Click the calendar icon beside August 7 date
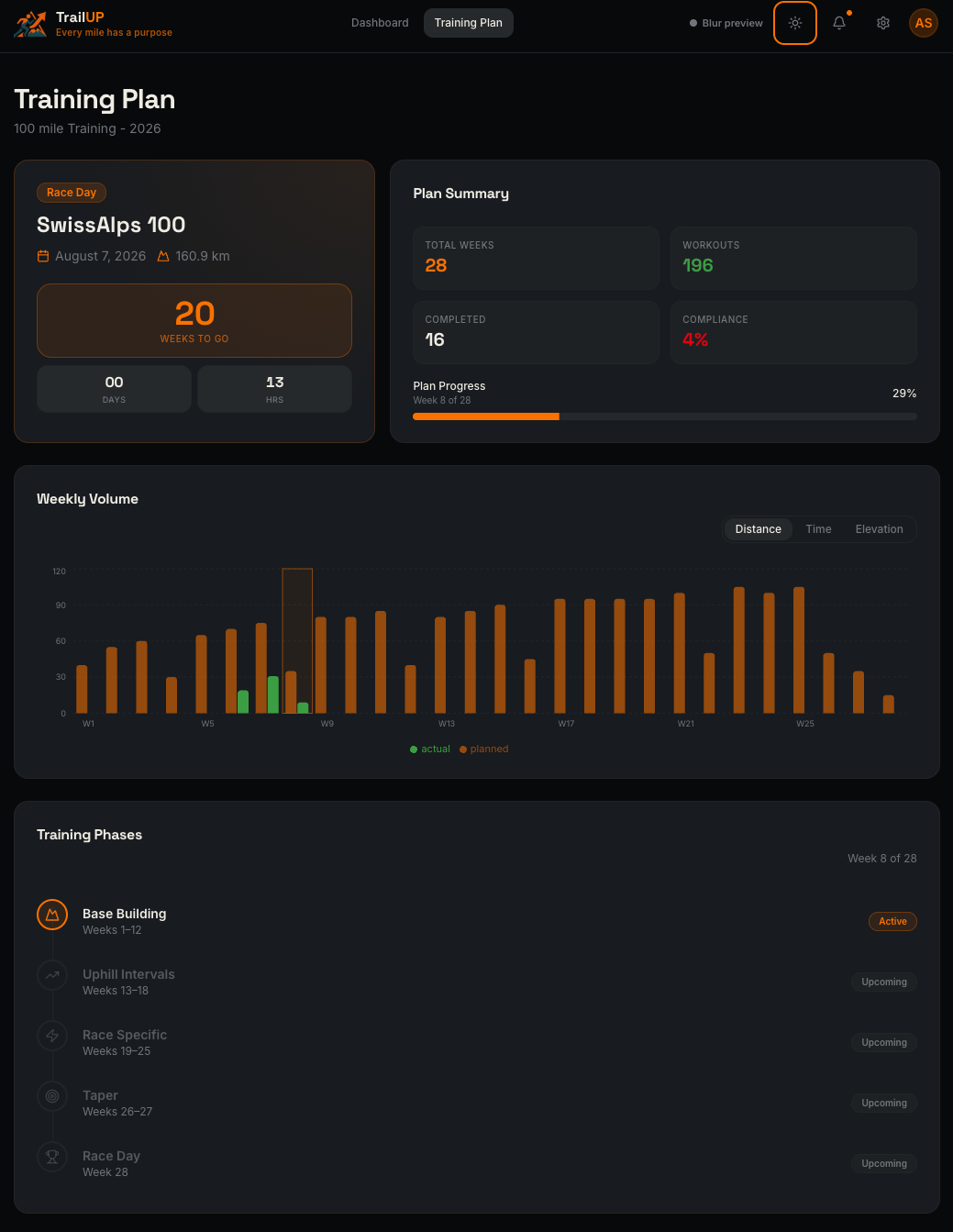The image size is (953, 1232). [x=43, y=256]
